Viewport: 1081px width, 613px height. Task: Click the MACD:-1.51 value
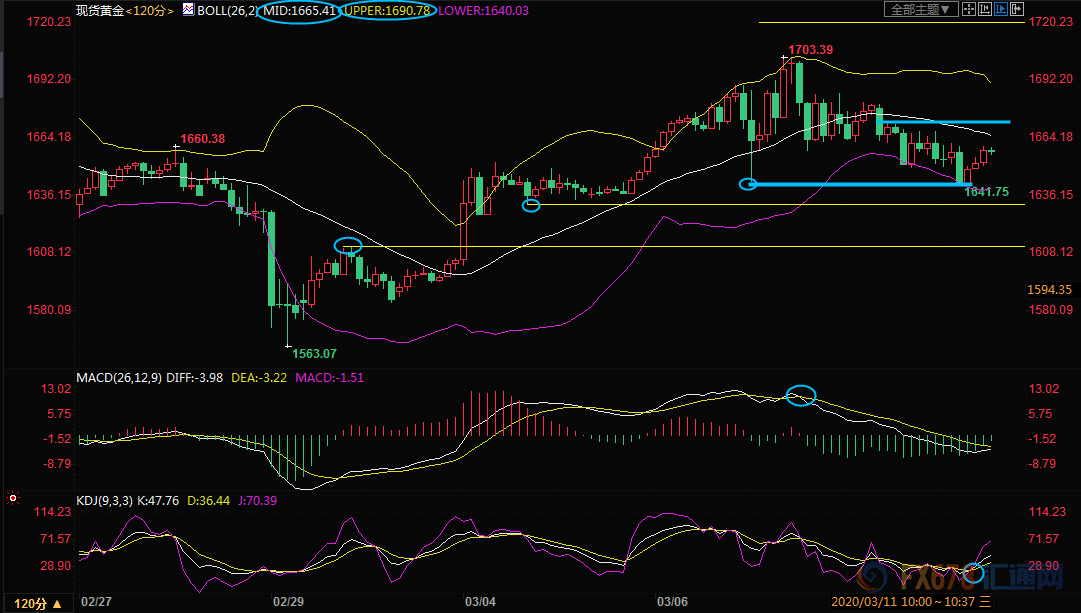[329, 378]
